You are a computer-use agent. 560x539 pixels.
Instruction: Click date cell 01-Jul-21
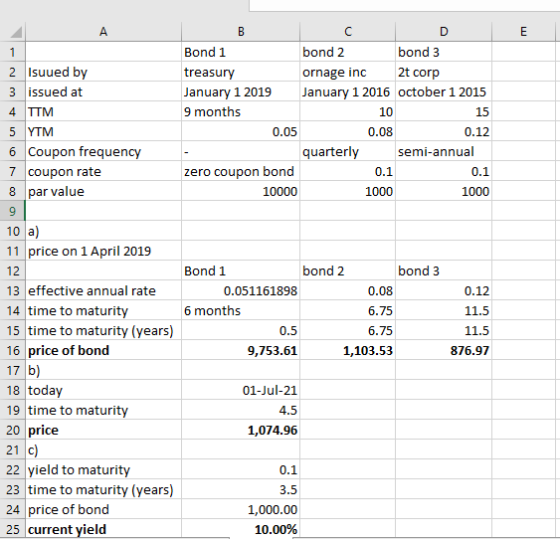point(241,390)
